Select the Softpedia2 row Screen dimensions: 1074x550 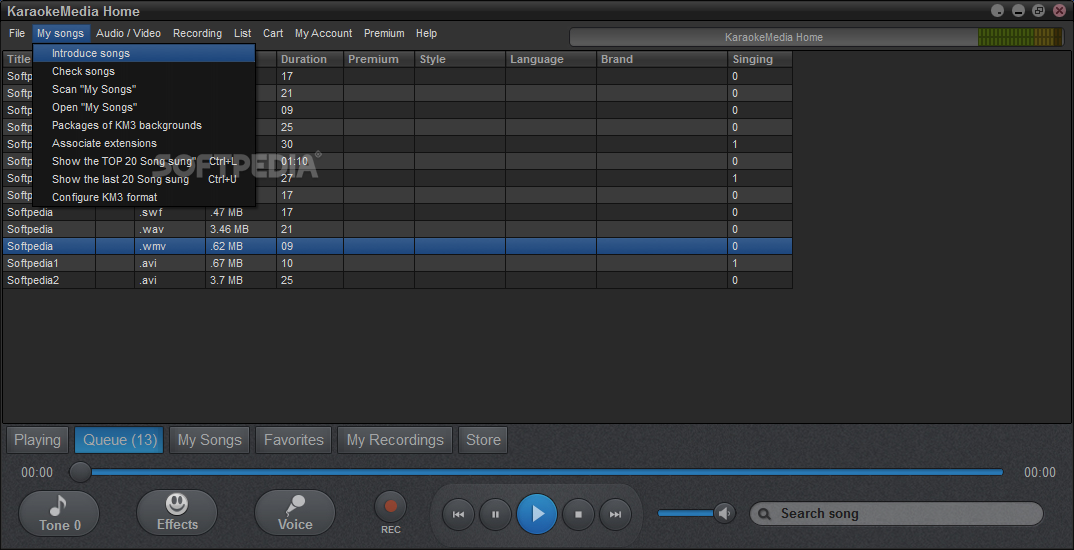(397, 280)
